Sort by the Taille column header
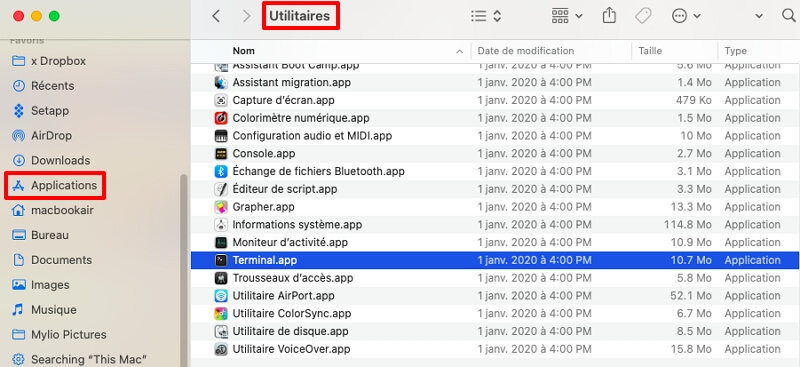Screen dimensions: 800x367 tap(650, 51)
